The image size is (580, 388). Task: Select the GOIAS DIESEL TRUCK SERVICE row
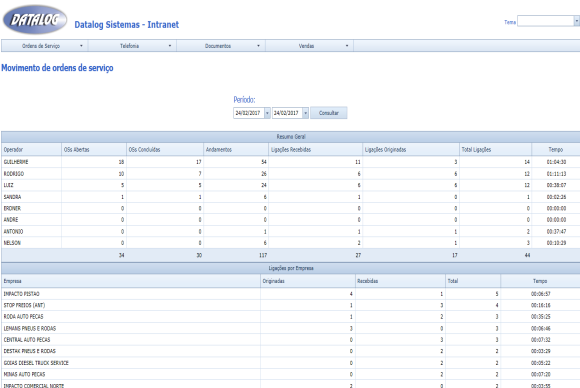pos(290,363)
